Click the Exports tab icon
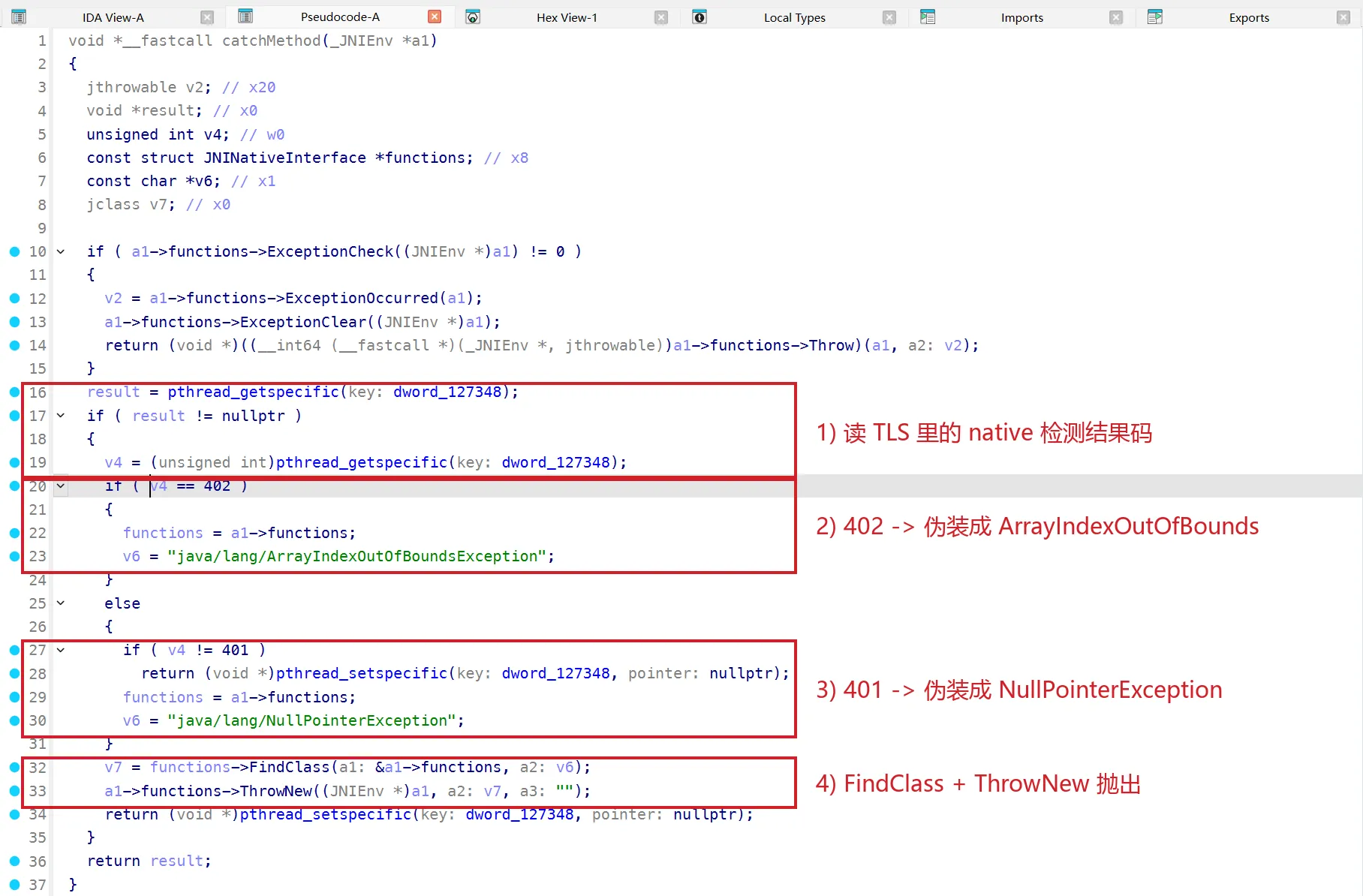 tap(1155, 17)
